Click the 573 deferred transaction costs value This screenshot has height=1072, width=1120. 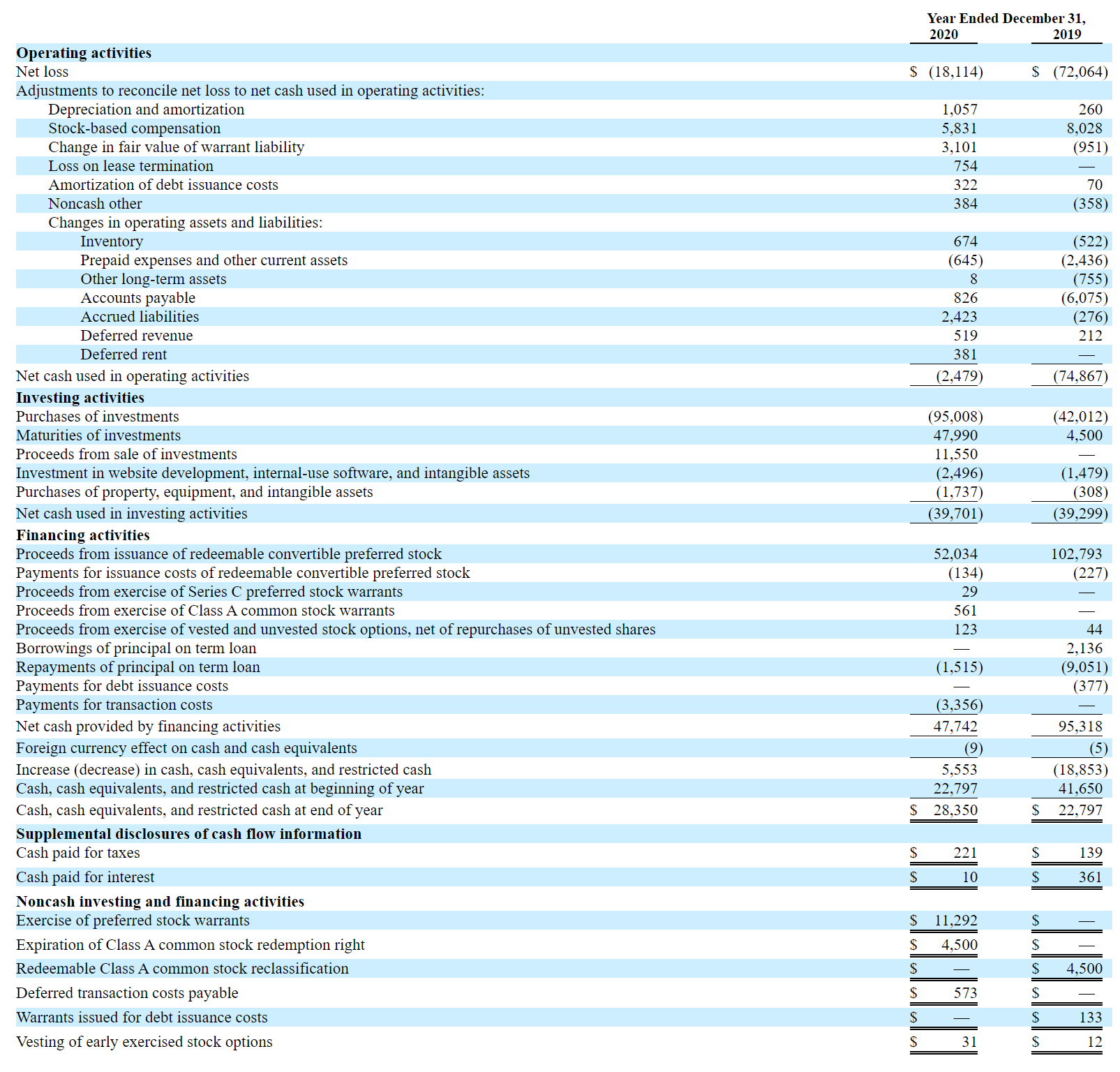click(966, 993)
